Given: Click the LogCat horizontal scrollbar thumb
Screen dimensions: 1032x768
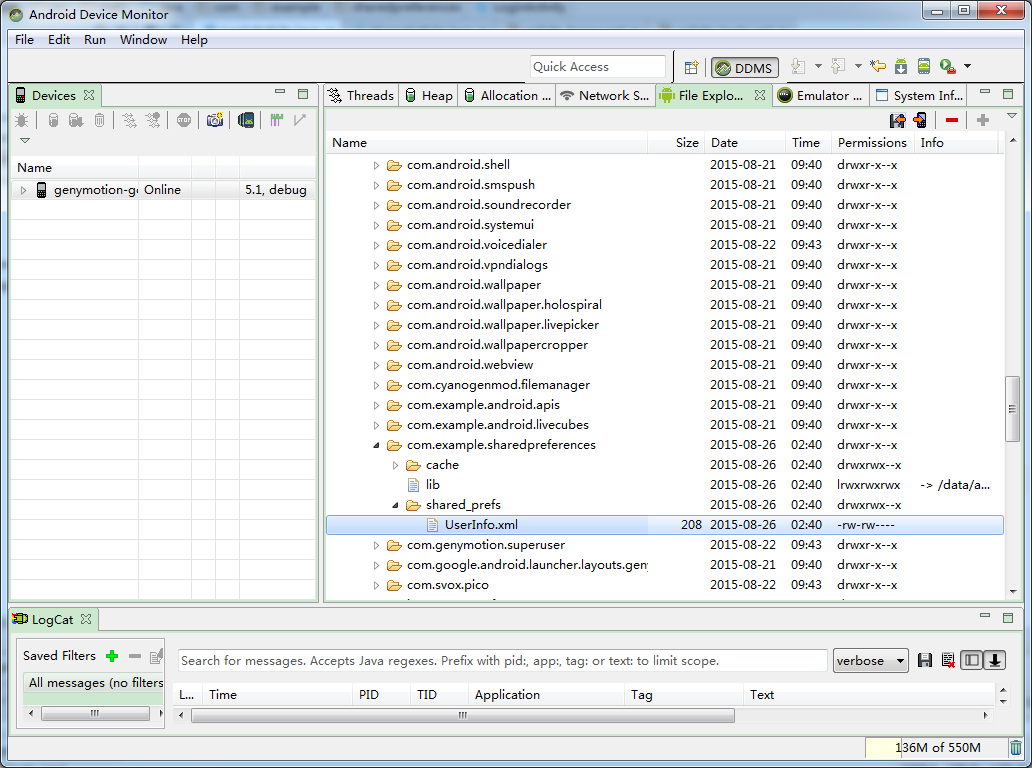Looking at the screenshot, I should point(463,715).
